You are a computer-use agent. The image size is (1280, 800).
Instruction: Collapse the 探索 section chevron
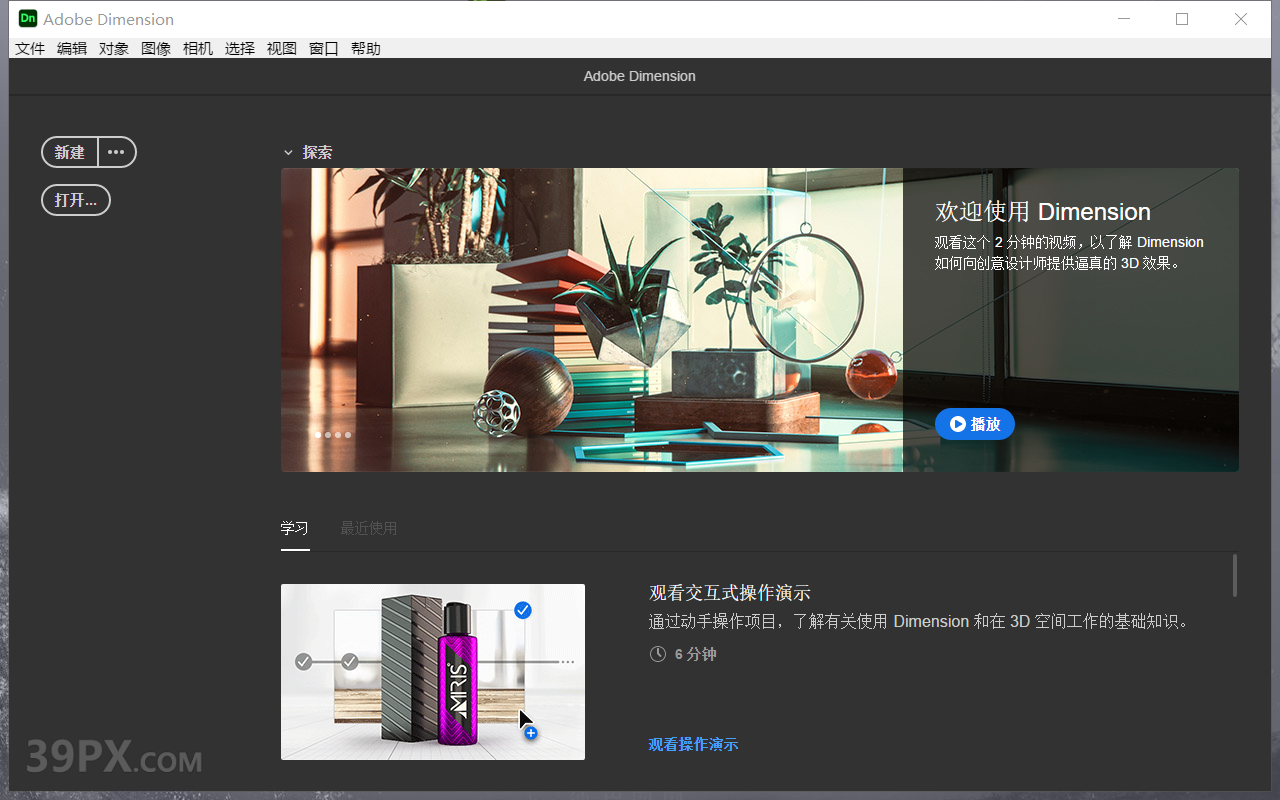(x=288, y=153)
